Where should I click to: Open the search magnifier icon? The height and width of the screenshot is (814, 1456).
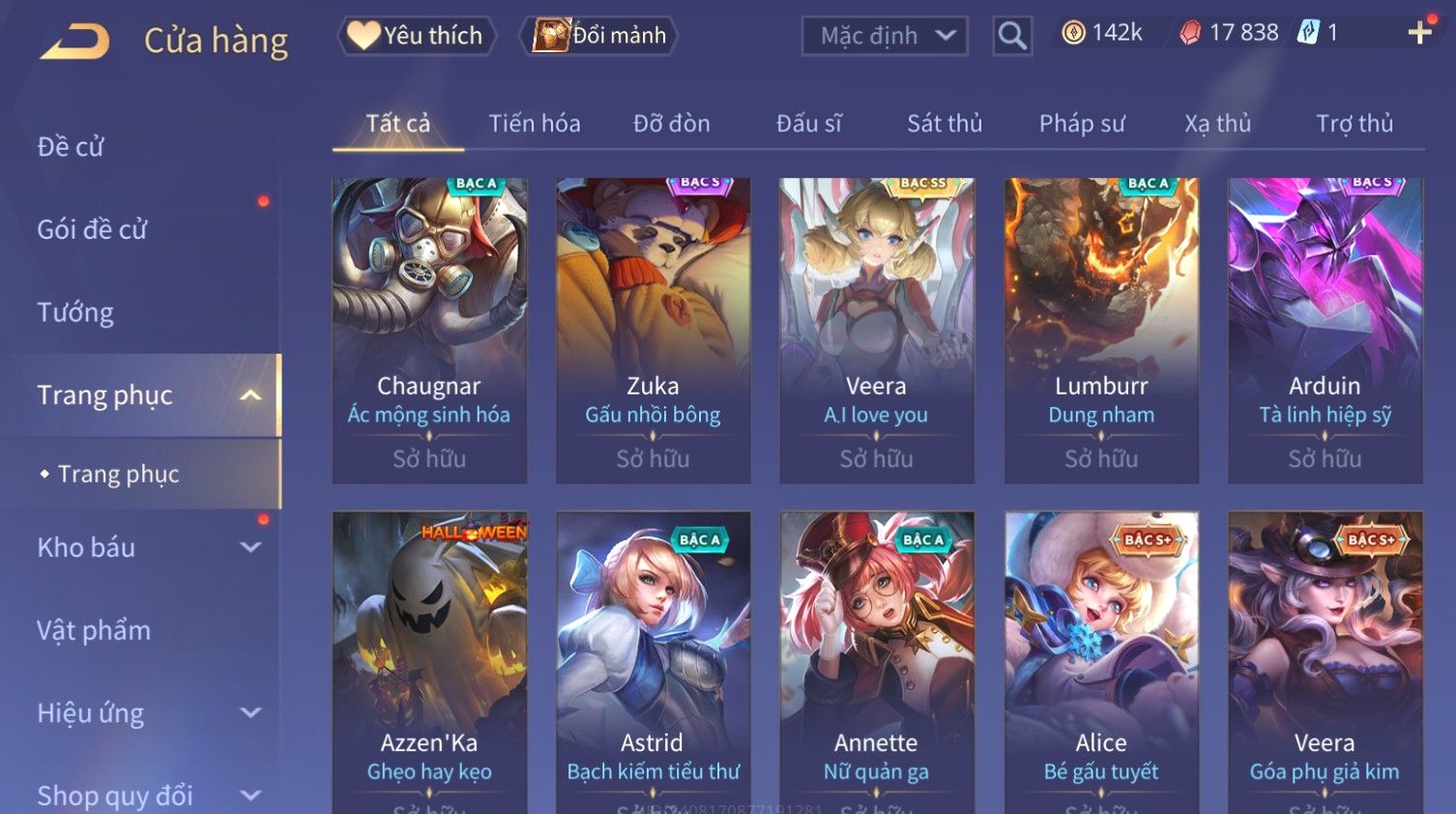(x=1012, y=37)
